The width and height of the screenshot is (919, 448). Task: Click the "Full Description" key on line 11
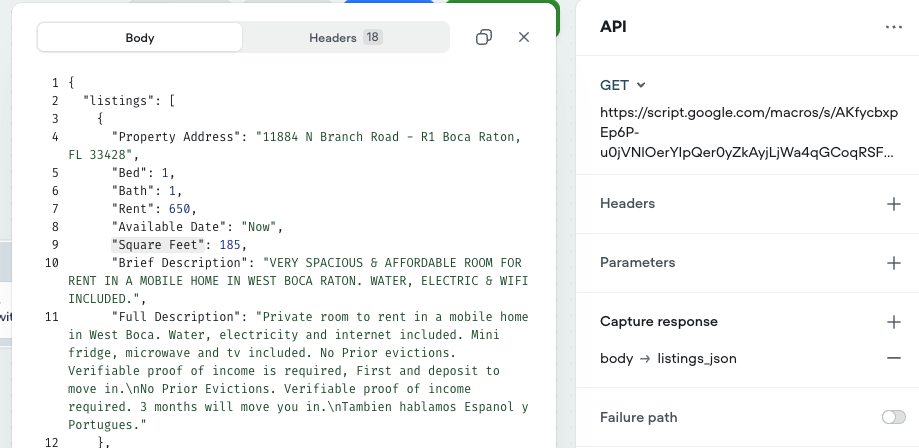click(x=179, y=317)
